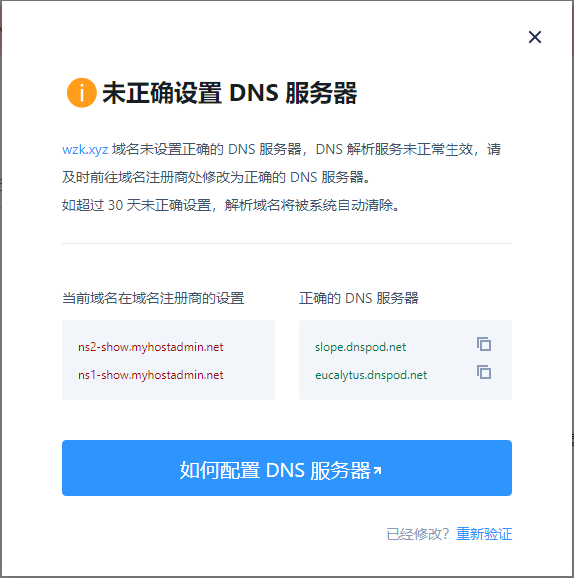The height and width of the screenshot is (578, 574).
Task: Click the slope.dnspod.net green text
Action: coord(360,347)
